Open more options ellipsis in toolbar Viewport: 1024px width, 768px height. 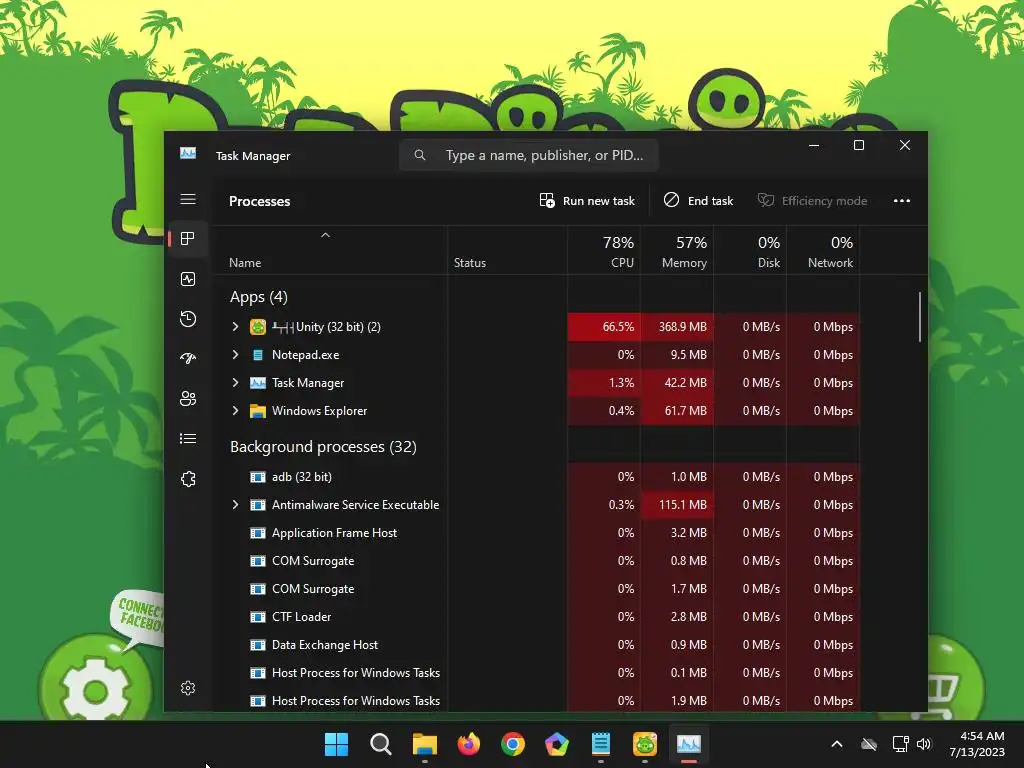point(902,200)
